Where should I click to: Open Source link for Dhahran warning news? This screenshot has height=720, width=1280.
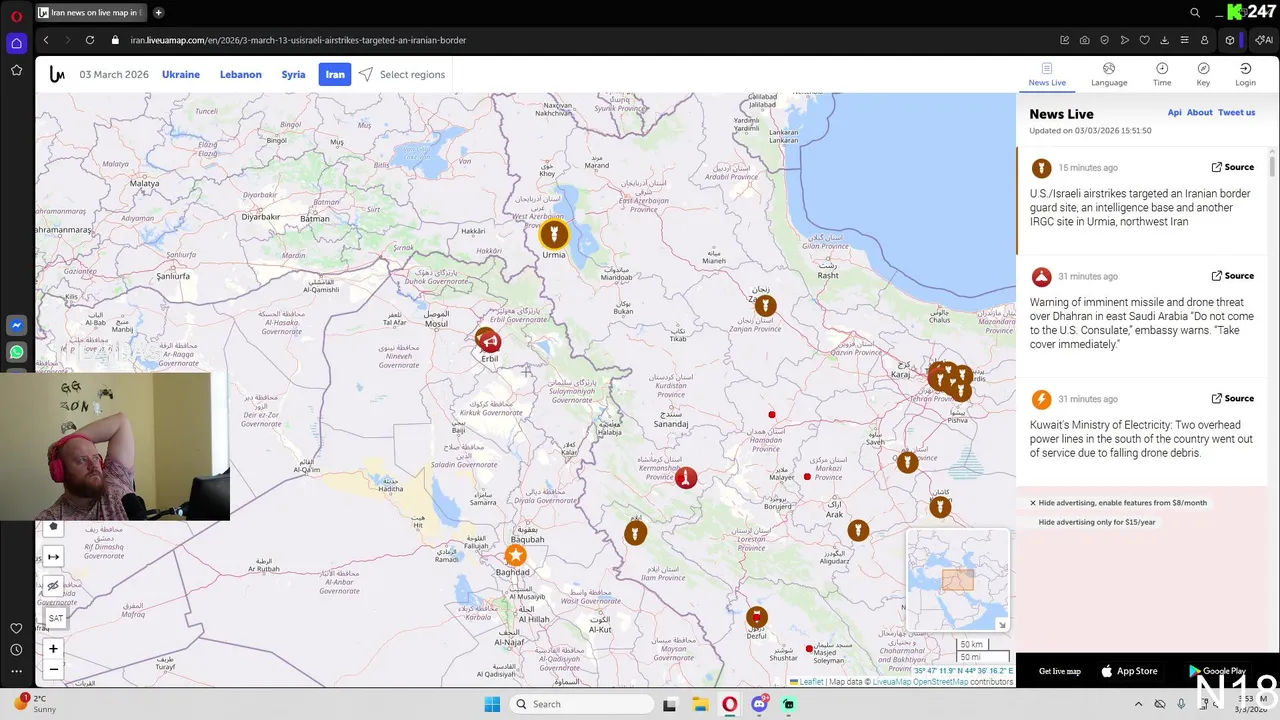1233,276
